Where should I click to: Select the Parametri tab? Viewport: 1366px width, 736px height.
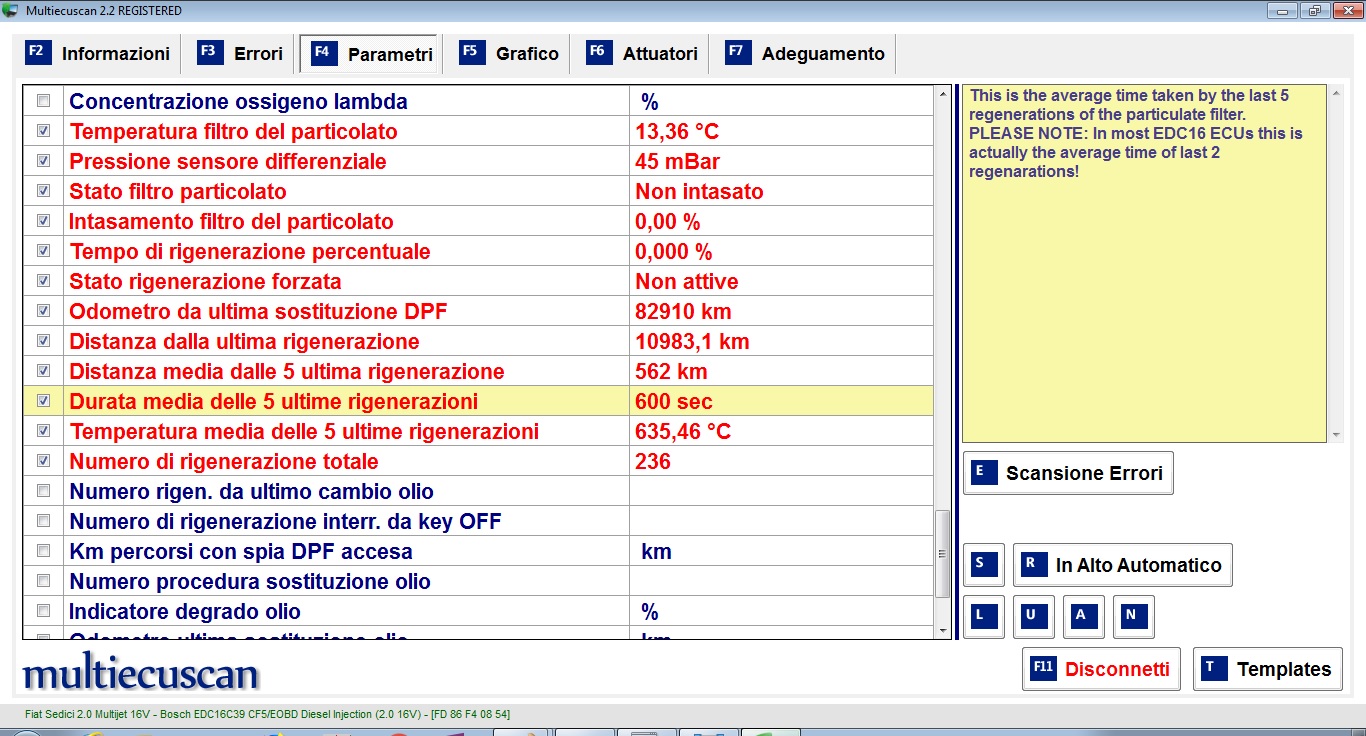click(x=371, y=55)
